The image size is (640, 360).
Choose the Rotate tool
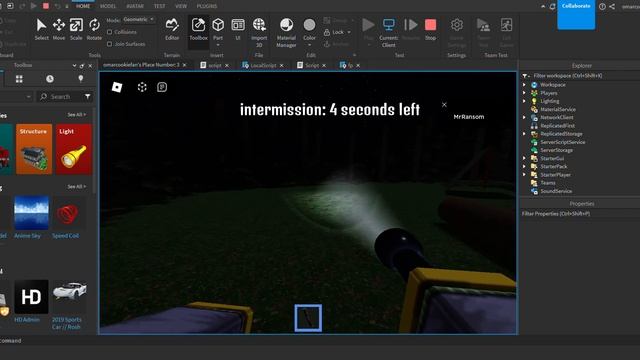(x=94, y=29)
